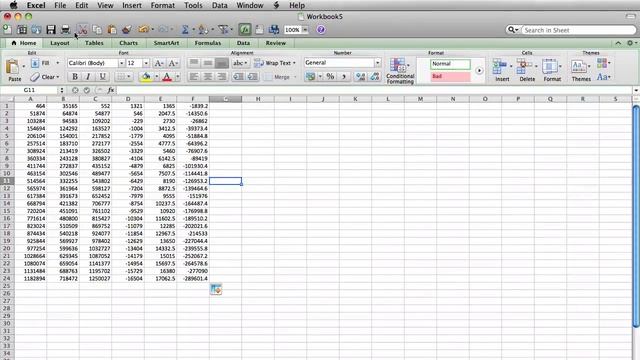Select the Format Painter brush icon
This screenshot has width=640, height=360.
coord(127,29)
